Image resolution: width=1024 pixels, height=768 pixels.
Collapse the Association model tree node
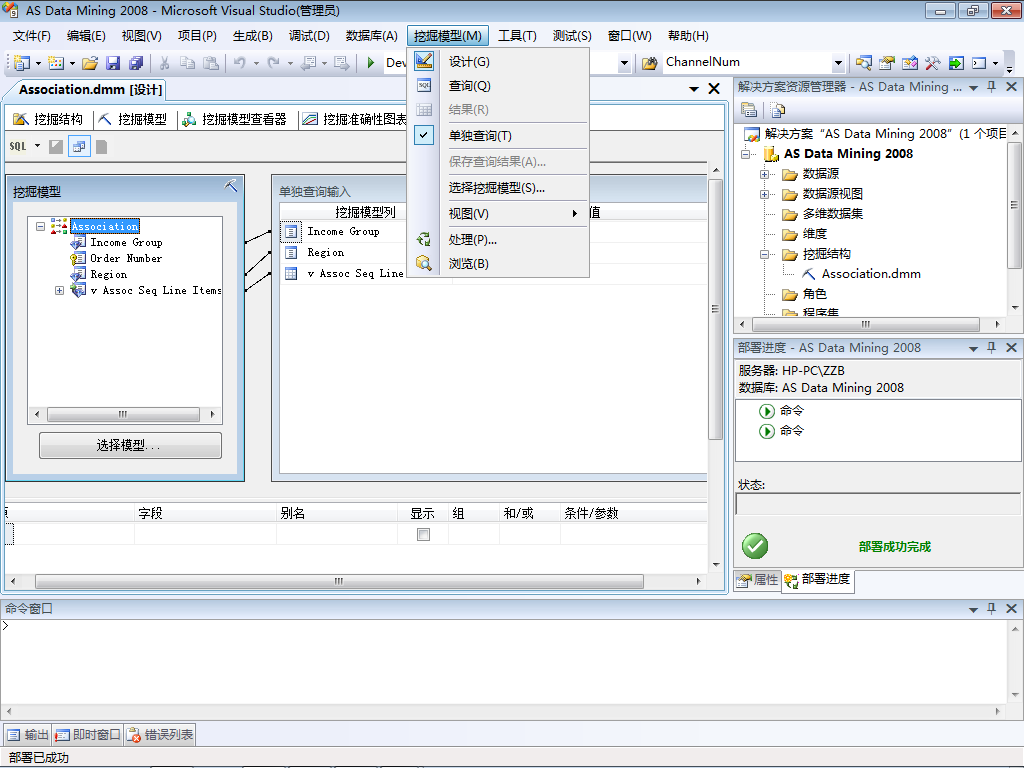(x=40, y=226)
